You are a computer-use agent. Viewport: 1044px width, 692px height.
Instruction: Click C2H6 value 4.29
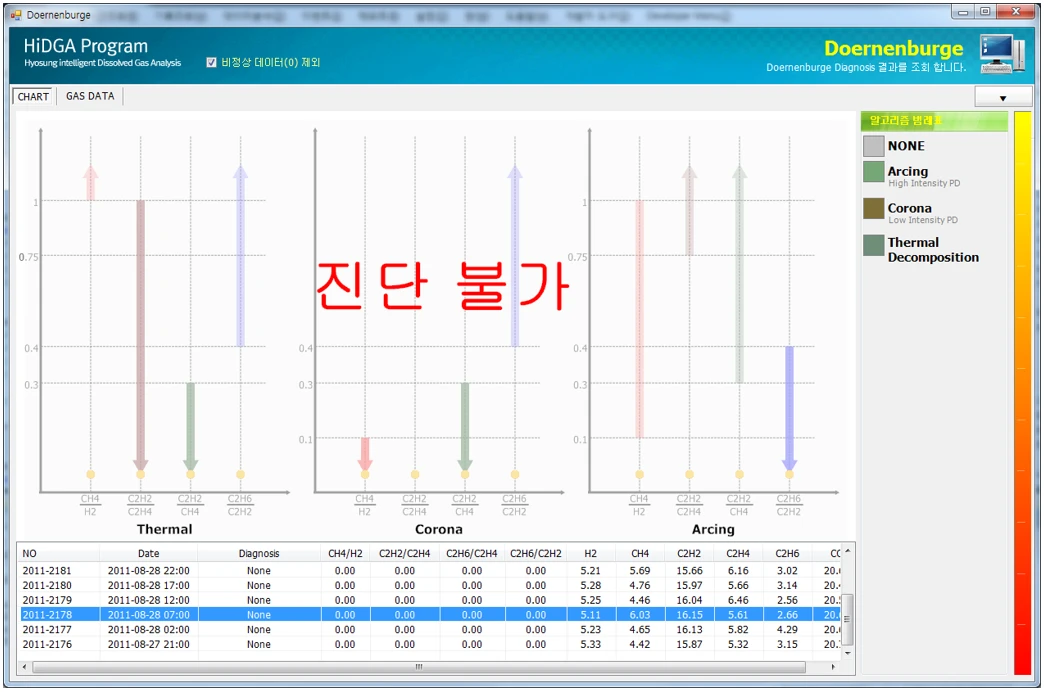point(787,629)
